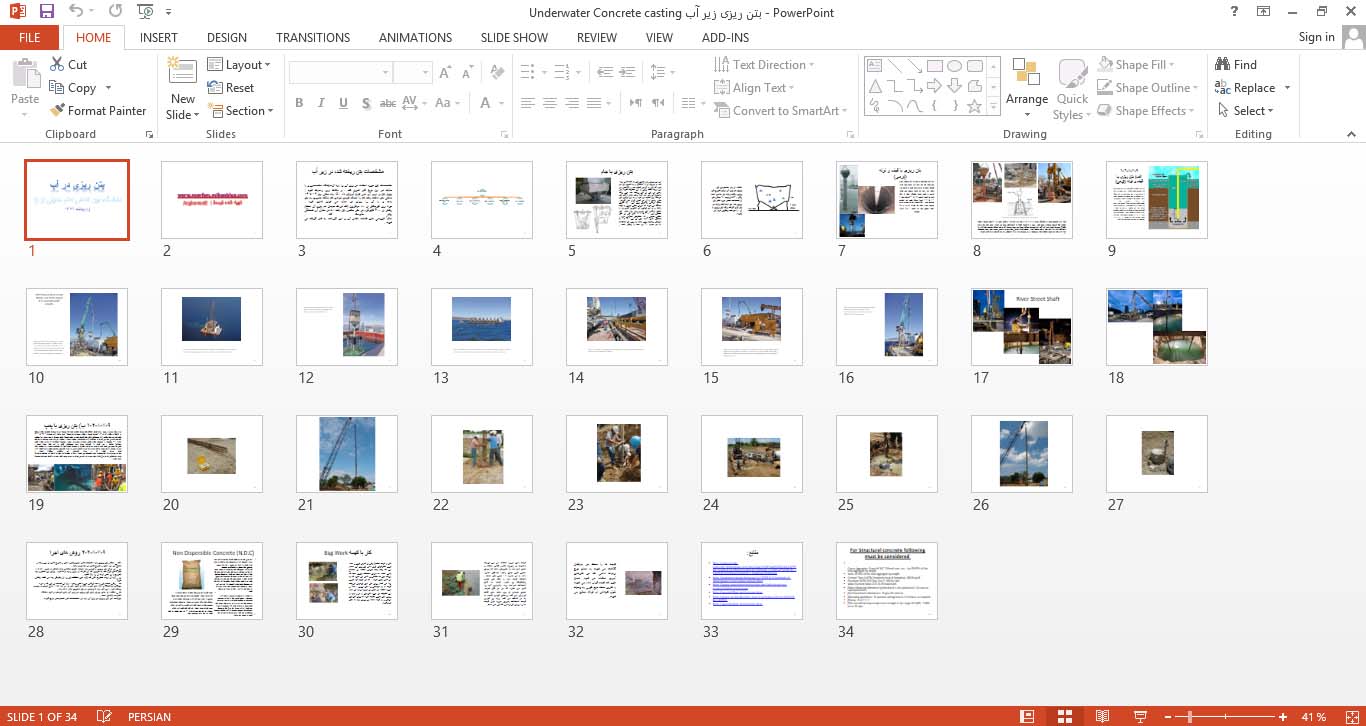Expand the Select dropdown in Editing
Viewport: 1366px width, 726px height.
pyautogui.click(x=1245, y=111)
